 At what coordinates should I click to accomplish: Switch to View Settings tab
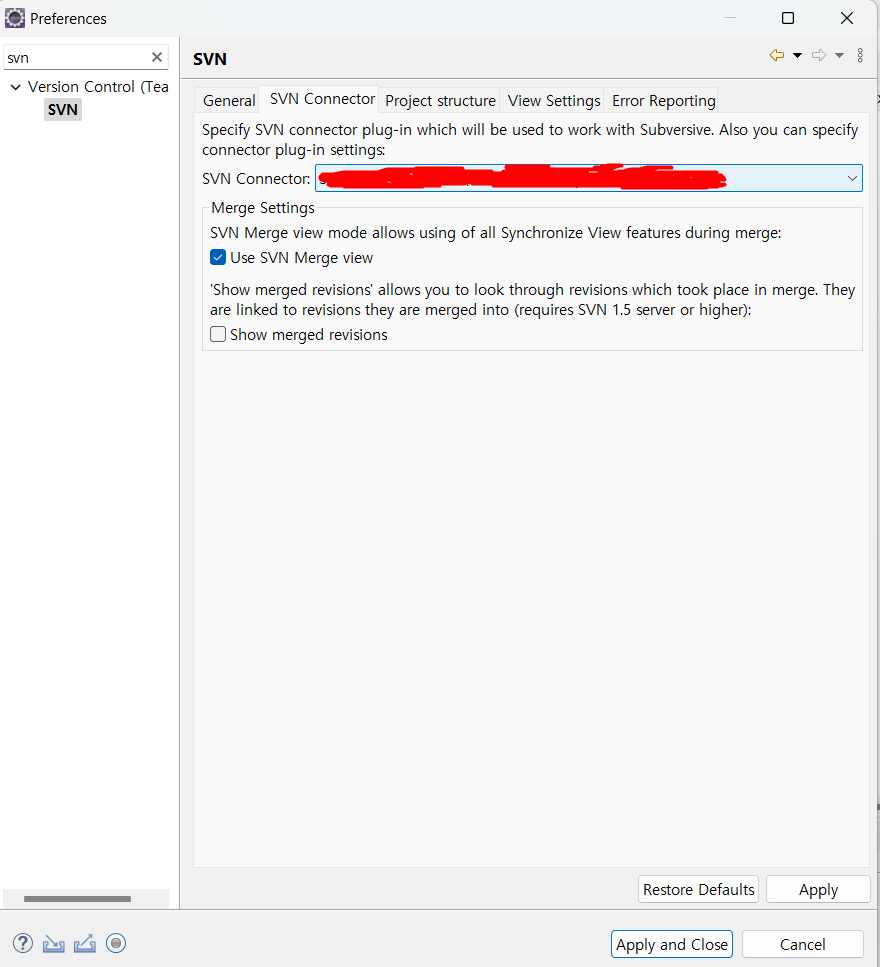[554, 101]
